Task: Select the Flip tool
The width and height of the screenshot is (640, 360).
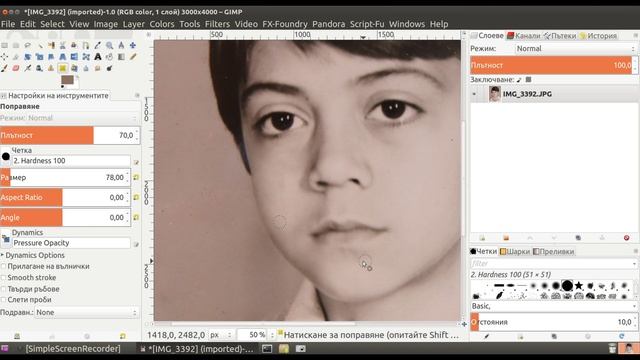Action: click(x=74, y=57)
